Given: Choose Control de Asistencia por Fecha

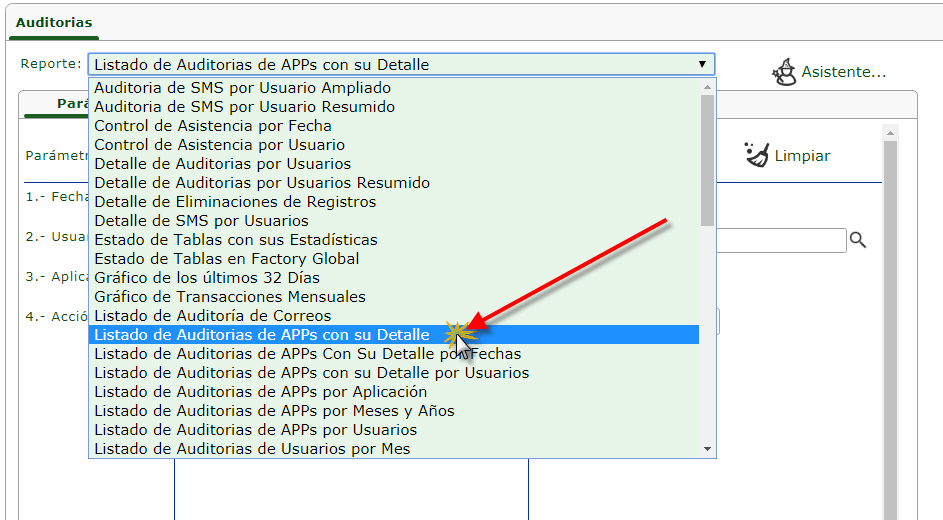Looking at the screenshot, I should (x=393, y=126).
